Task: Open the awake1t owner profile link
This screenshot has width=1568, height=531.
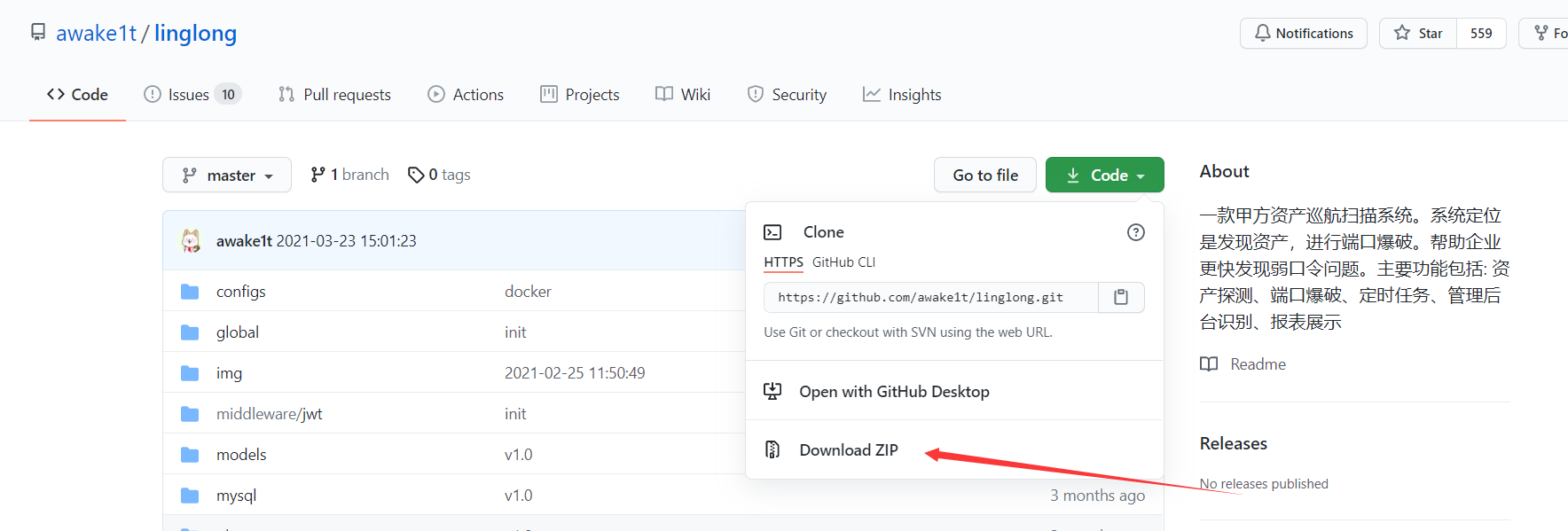Action: tap(96, 33)
